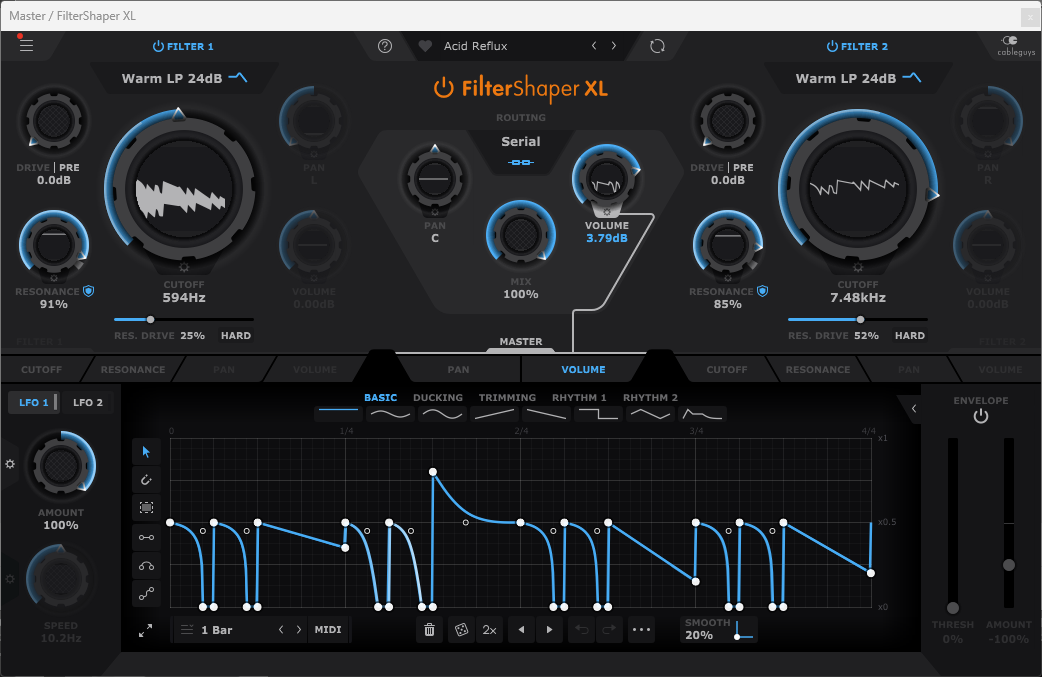Switch to the LFO 2 tab
This screenshot has height=677, width=1042.
click(88, 403)
